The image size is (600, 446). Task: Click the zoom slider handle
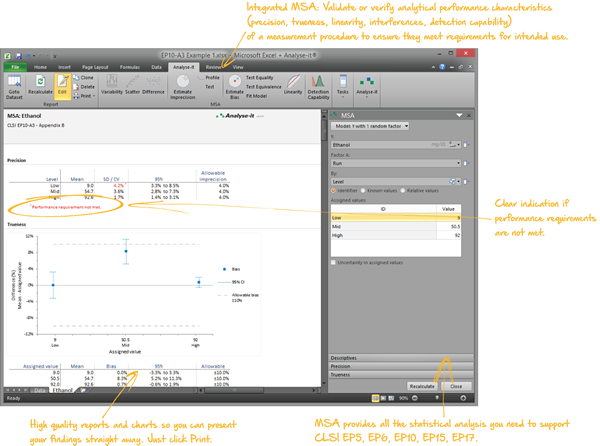(437, 398)
